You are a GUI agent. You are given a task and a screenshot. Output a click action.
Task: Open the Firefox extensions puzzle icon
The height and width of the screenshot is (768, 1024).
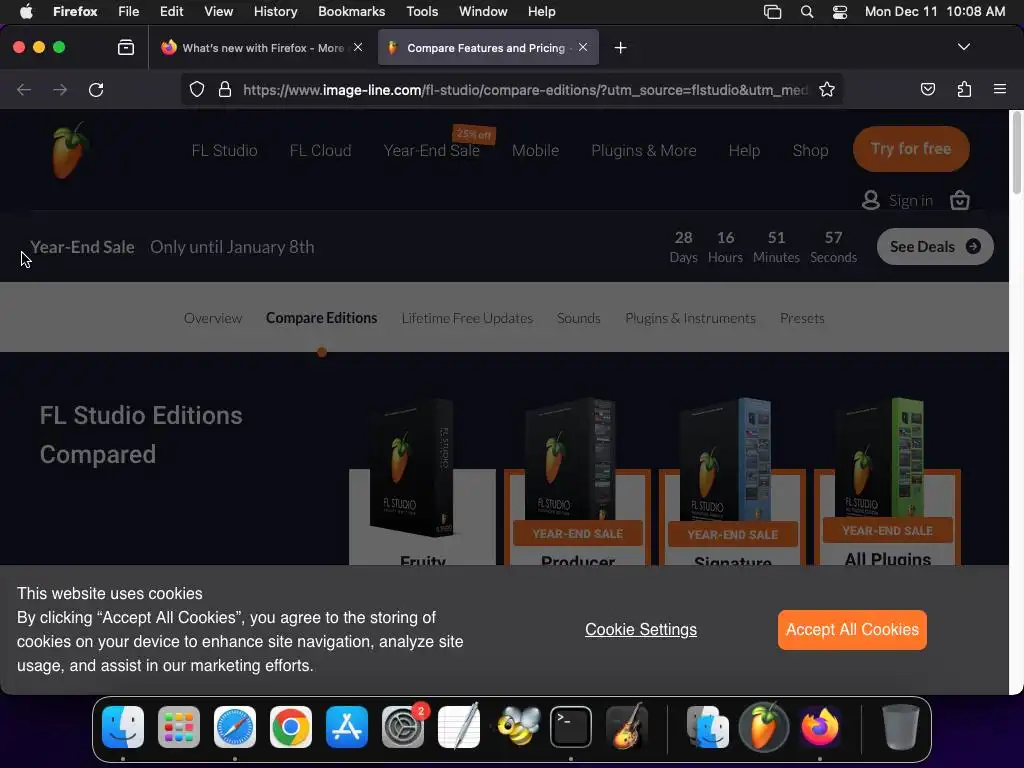[964, 89]
